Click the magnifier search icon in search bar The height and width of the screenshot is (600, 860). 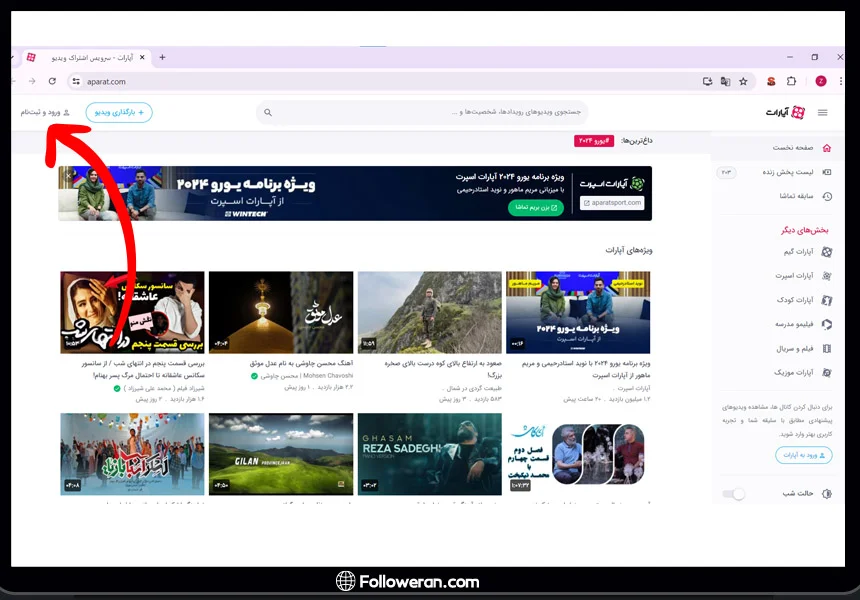pos(268,113)
